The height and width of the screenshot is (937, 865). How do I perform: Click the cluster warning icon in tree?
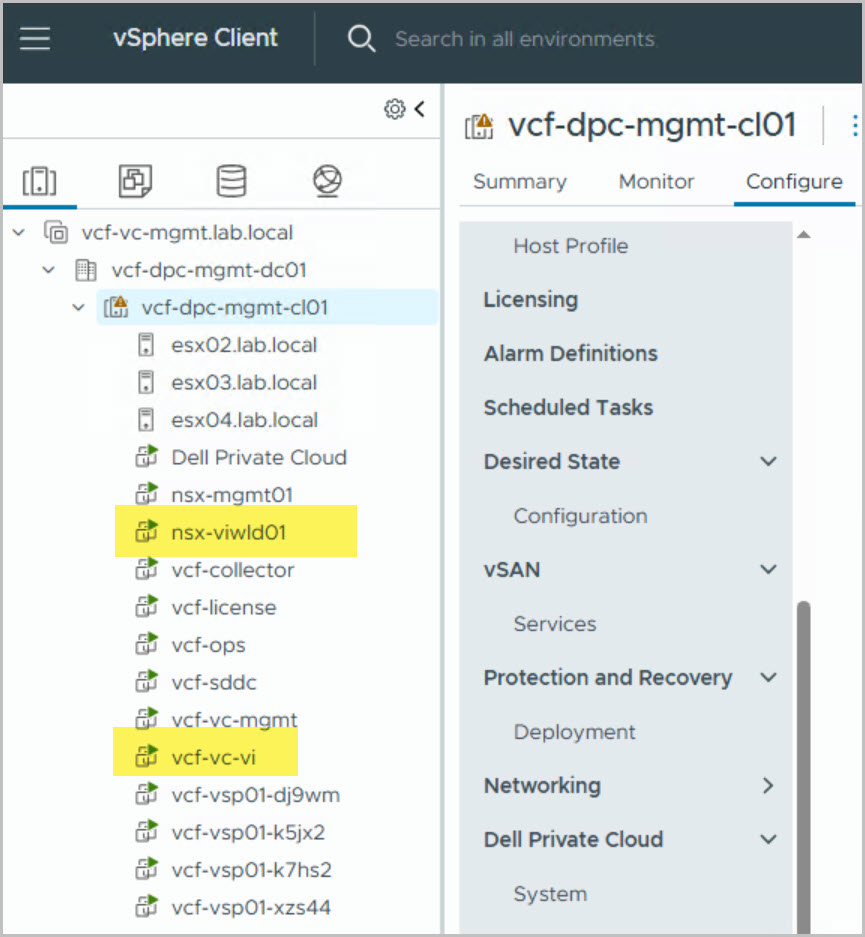coord(116,307)
